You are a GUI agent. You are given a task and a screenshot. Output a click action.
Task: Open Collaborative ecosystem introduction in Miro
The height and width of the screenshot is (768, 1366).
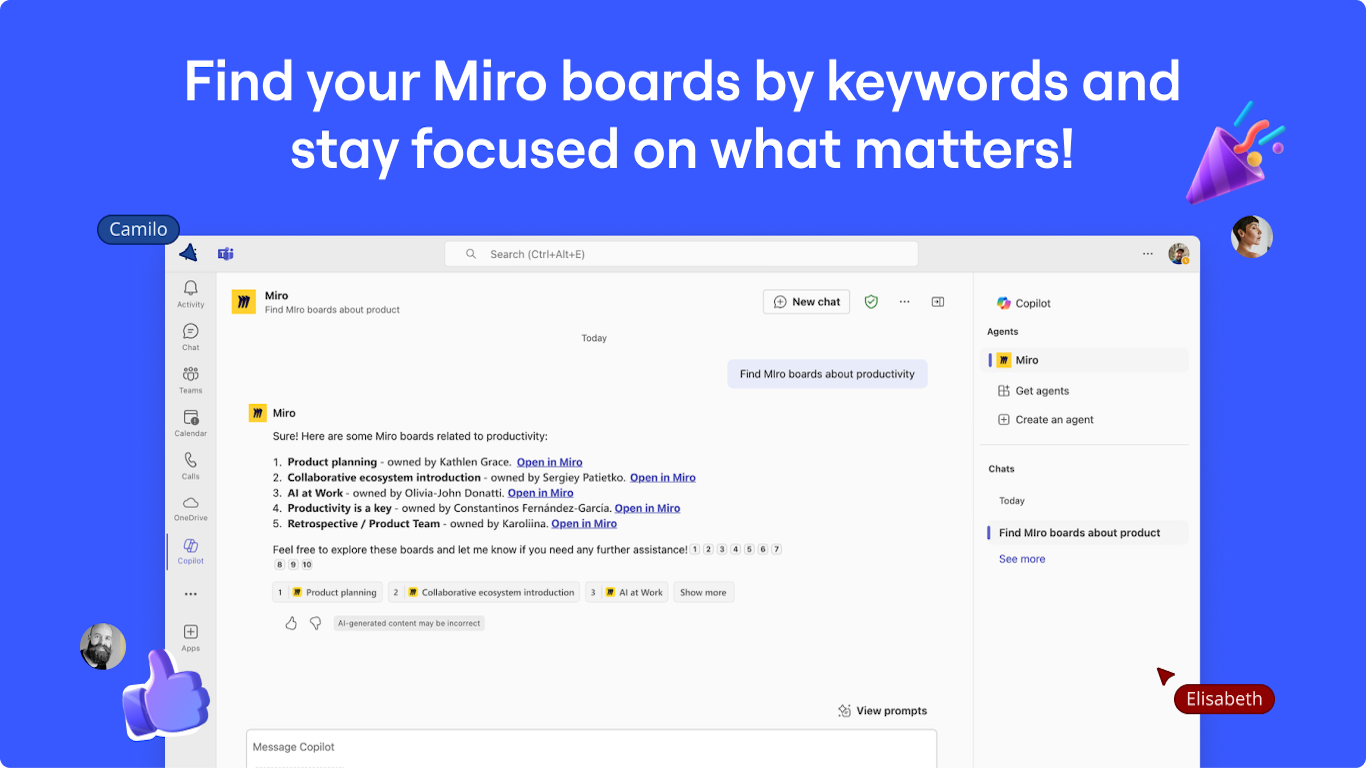pyautogui.click(x=662, y=477)
